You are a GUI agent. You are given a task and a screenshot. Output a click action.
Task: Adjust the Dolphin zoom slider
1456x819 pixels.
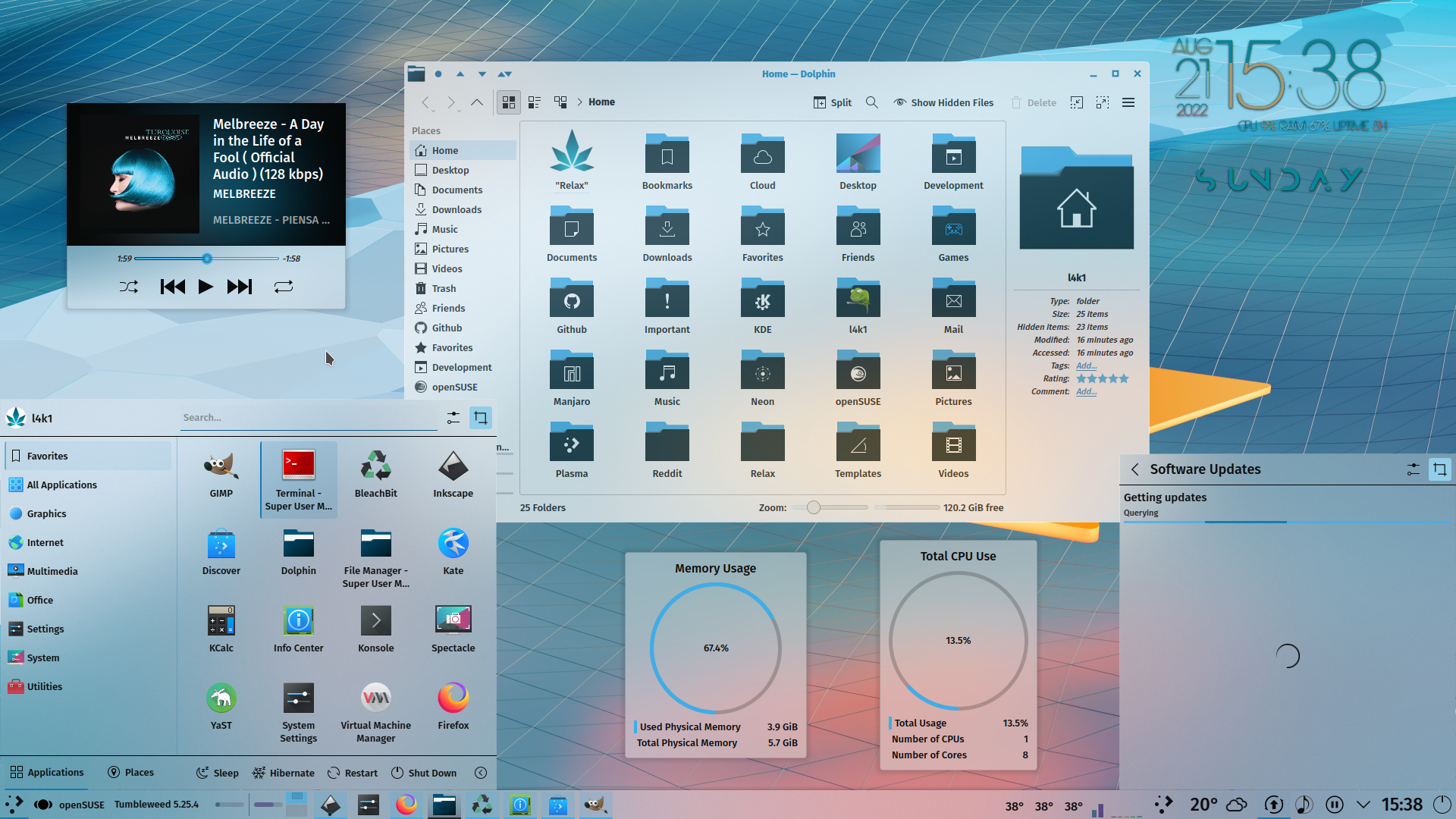(x=830, y=507)
